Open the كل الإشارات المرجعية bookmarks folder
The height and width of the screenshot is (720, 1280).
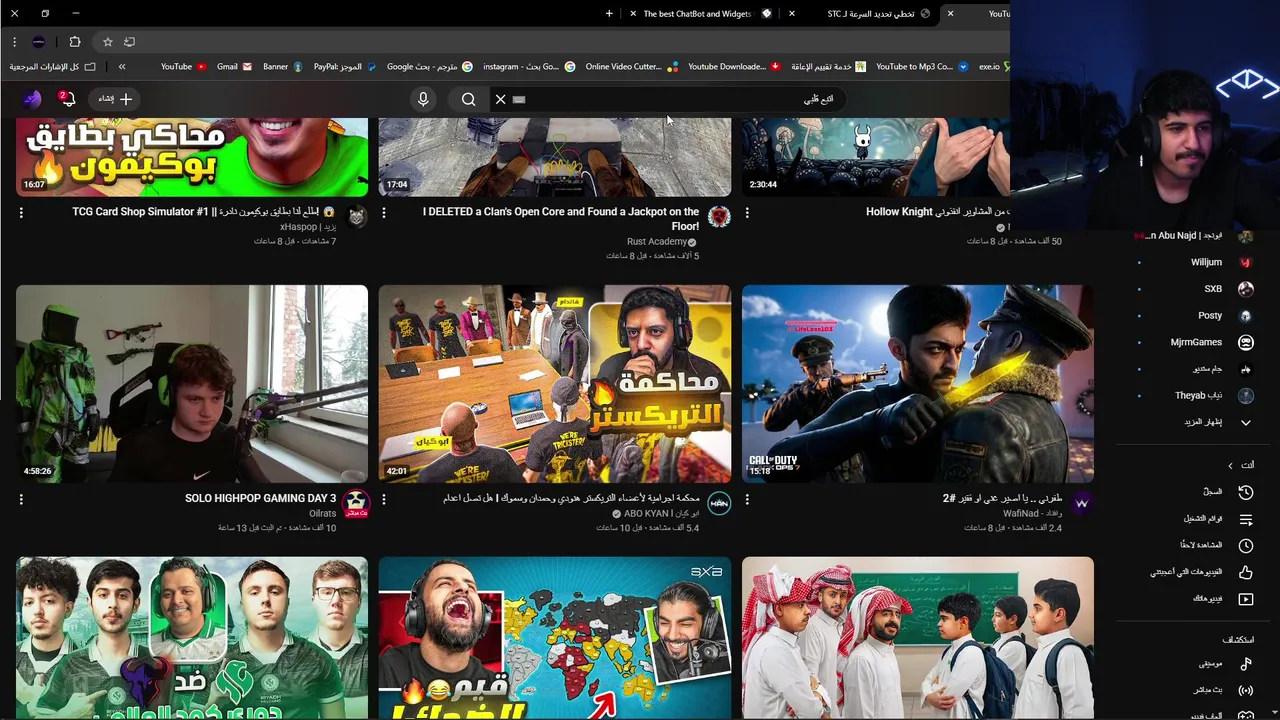[x=53, y=67]
